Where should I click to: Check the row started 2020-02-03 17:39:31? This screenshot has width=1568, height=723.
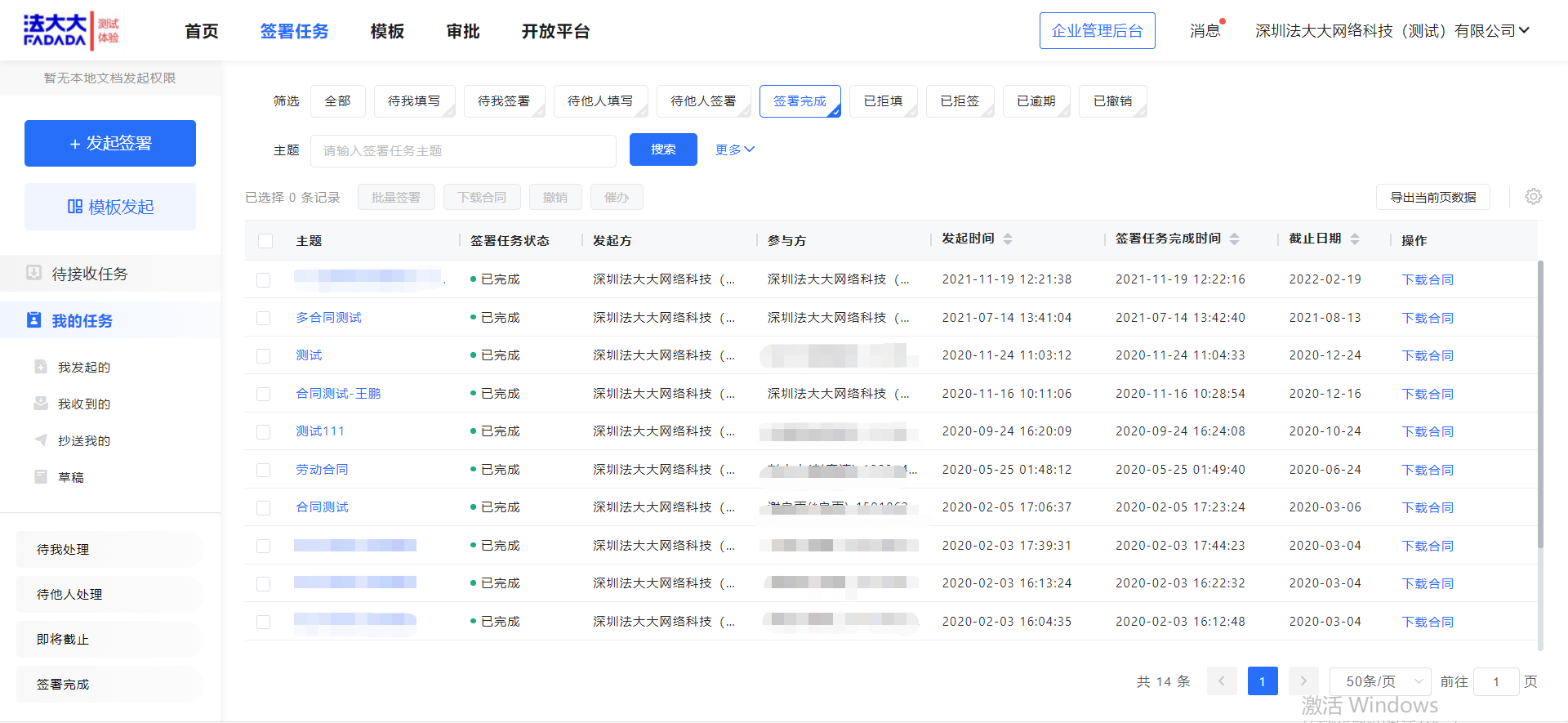point(263,546)
